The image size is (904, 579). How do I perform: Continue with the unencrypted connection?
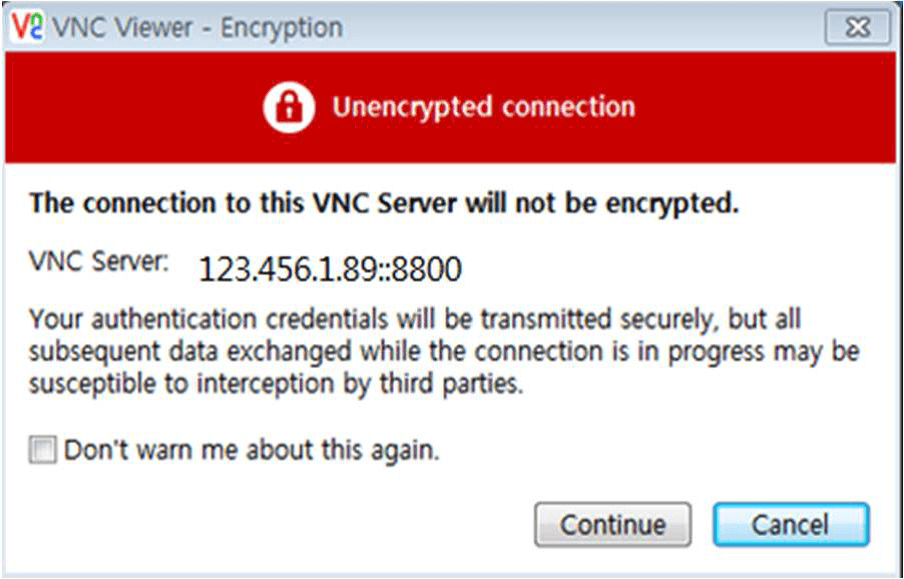(613, 525)
